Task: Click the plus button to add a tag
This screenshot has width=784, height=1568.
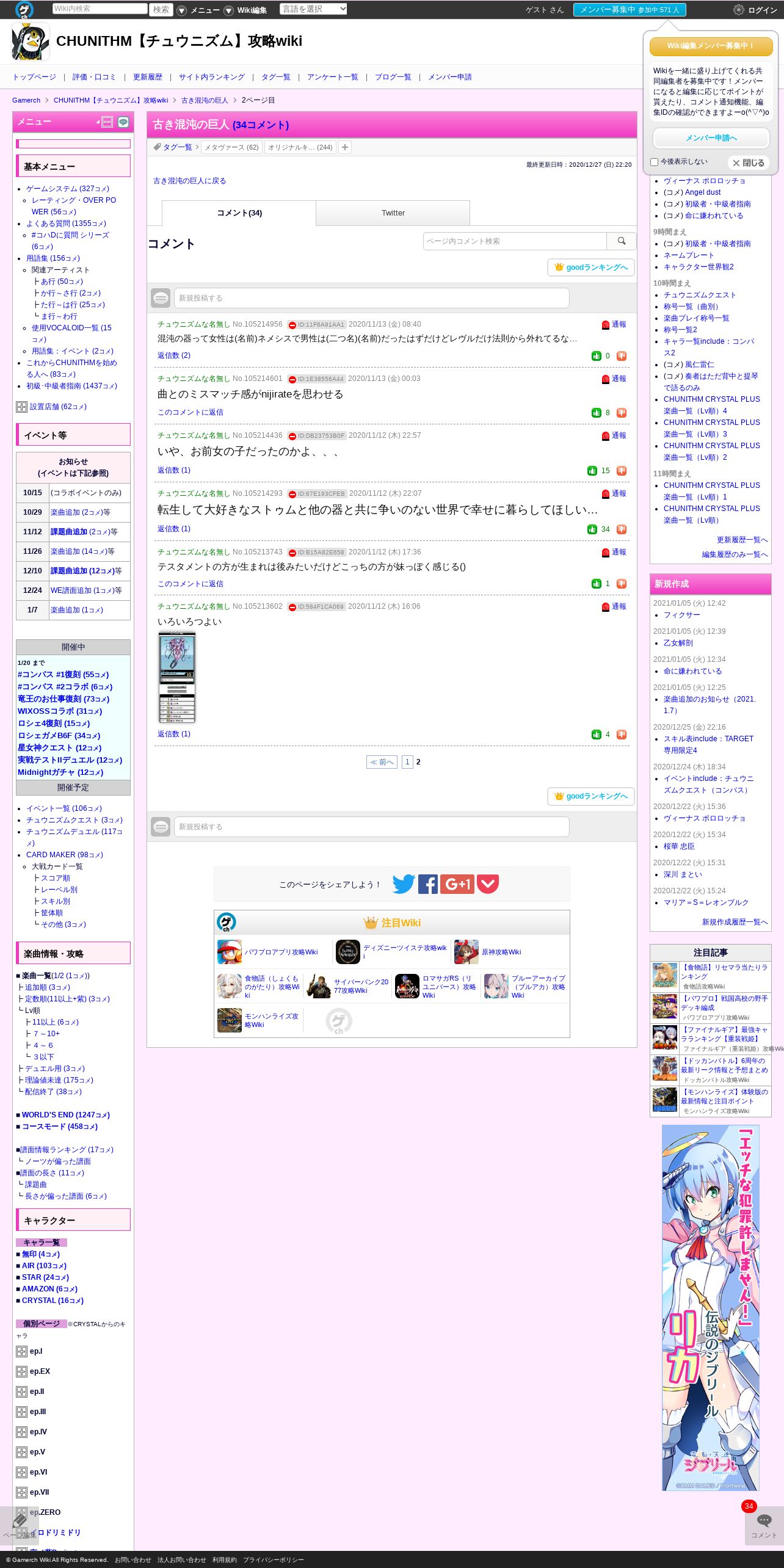Action: 345,147
